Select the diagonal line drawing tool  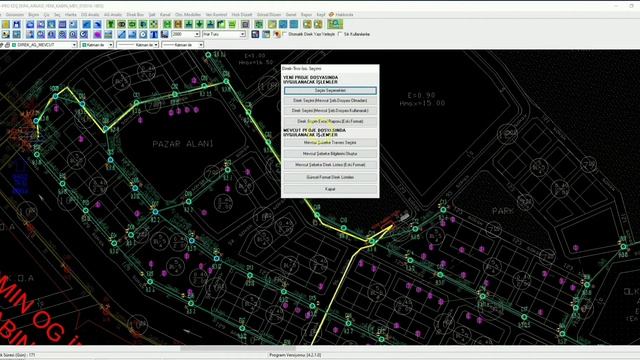click(x=122, y=35)
